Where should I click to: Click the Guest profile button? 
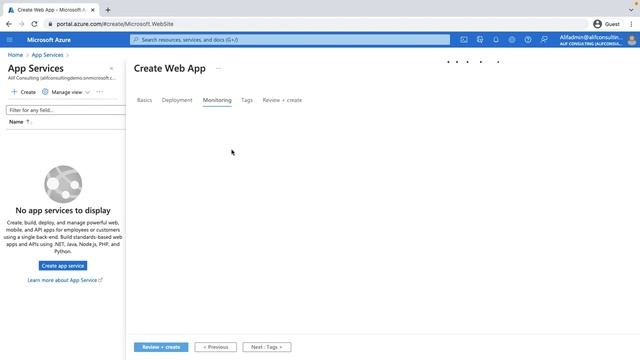coord(607,24)
